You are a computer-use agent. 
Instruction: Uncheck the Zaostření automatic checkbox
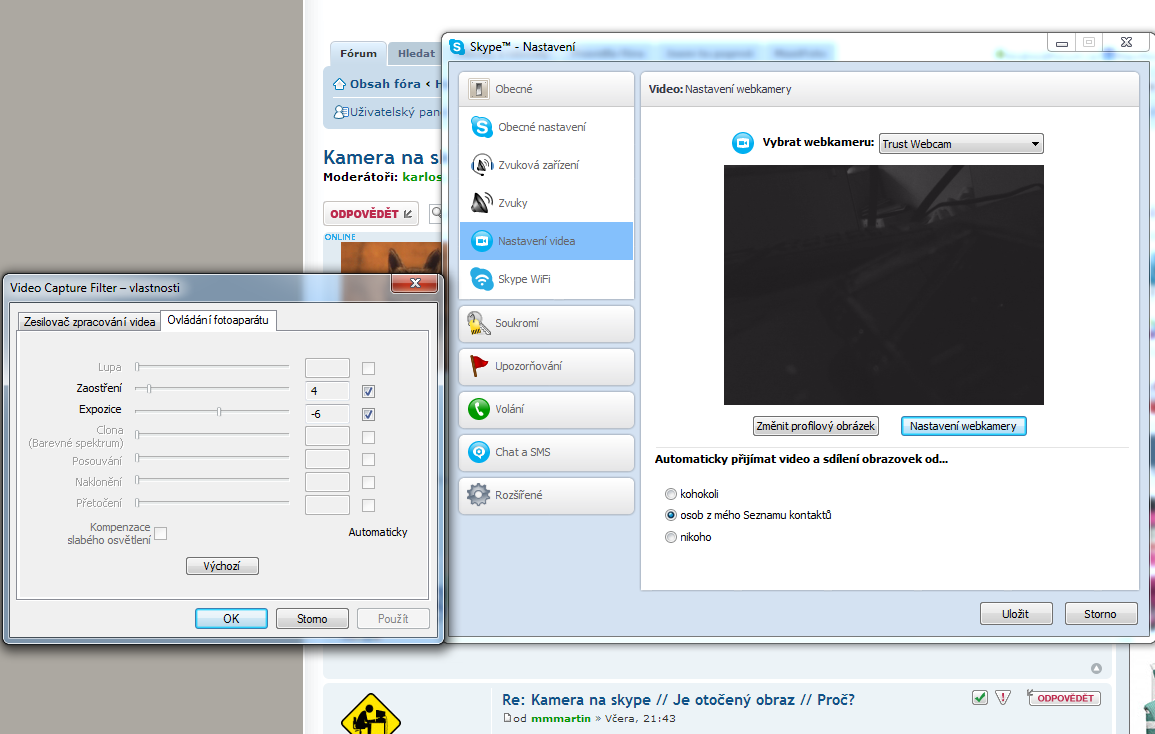click(368, 391)
